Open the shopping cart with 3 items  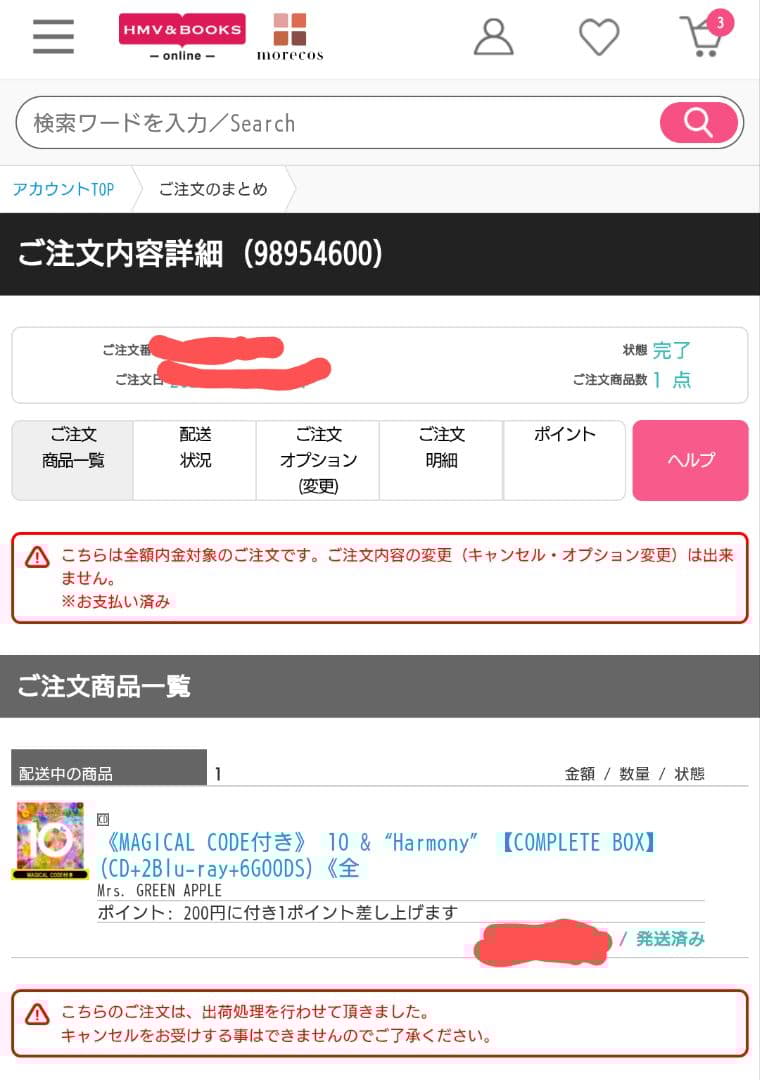point(706,34)
